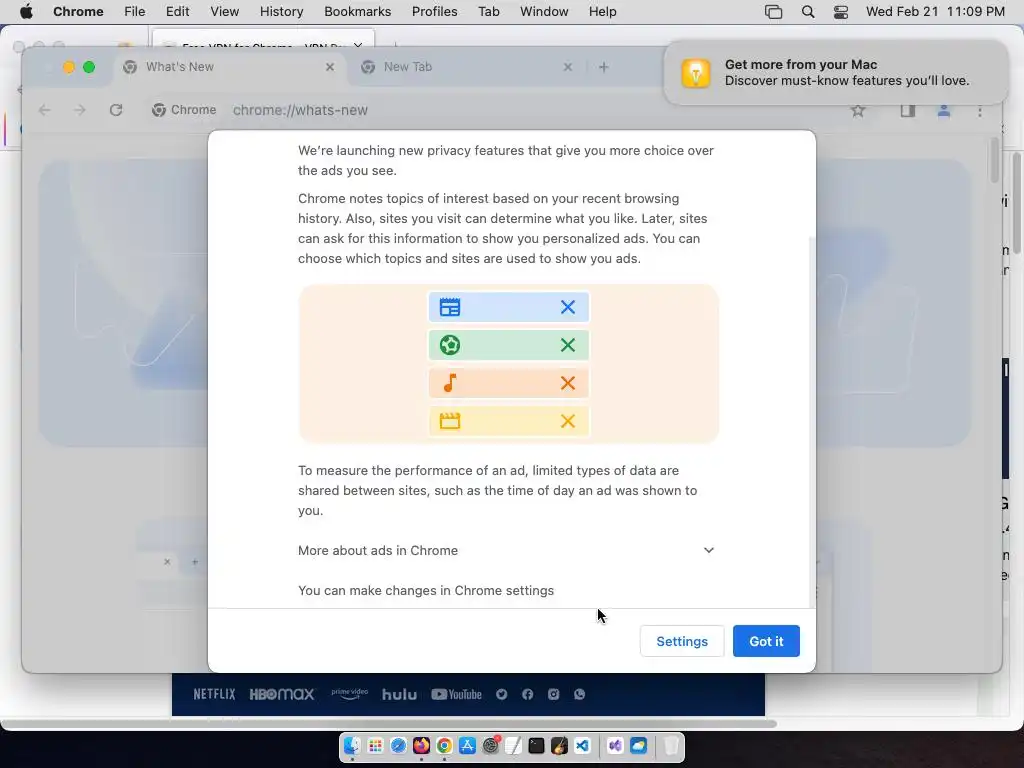The image size is (1024, 768).
Task: Reload the current page
Action: click(x=116, y=110)
